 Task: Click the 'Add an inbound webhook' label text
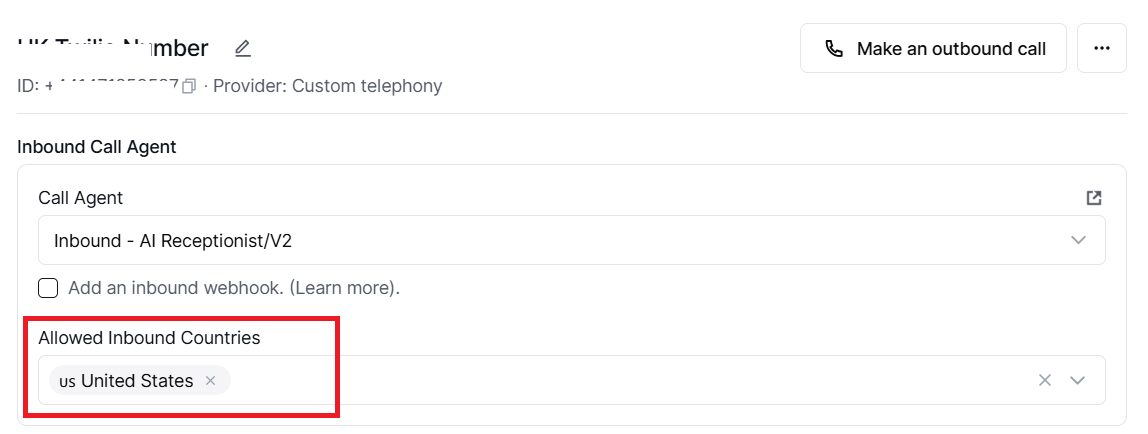tap(176, 288)
